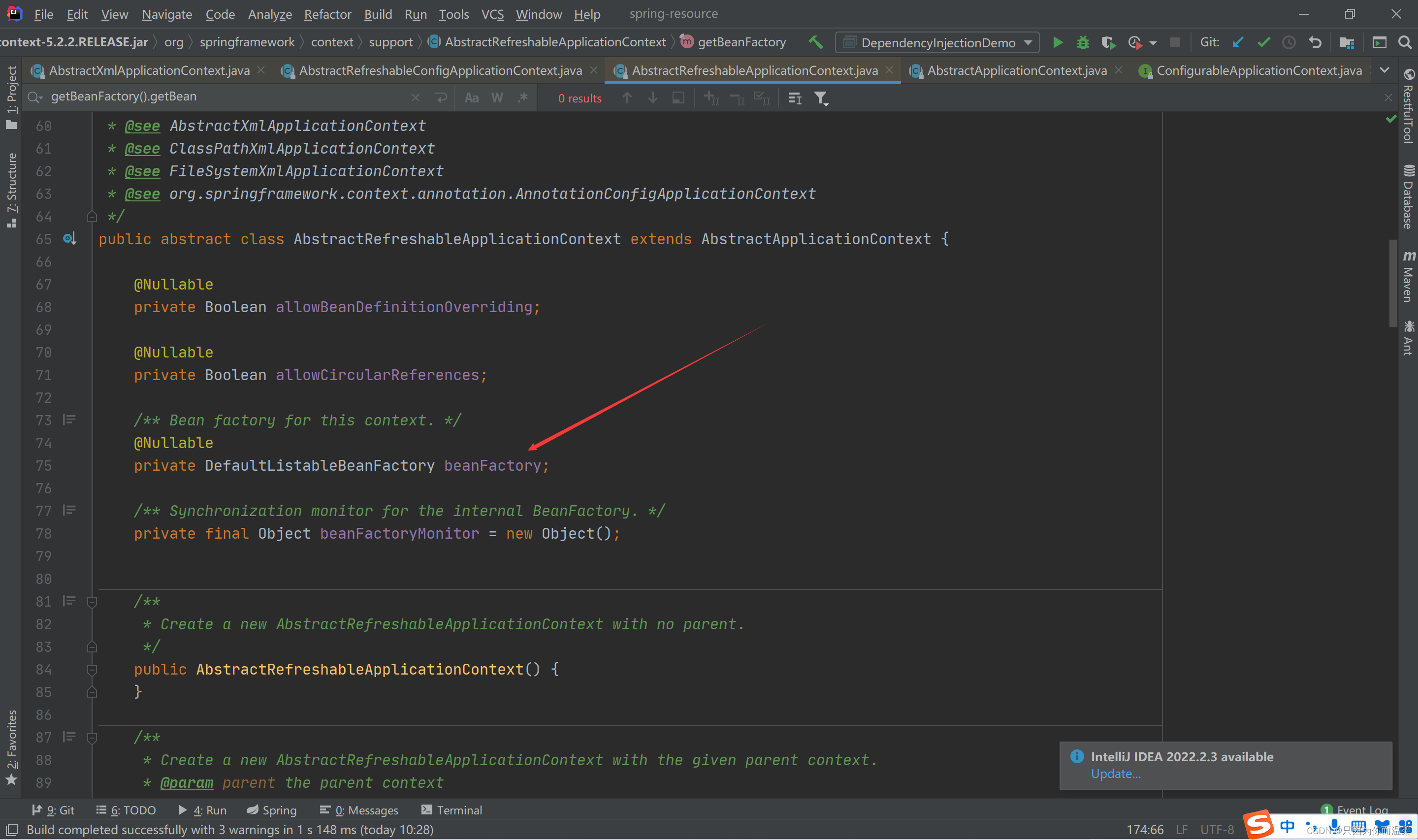Switch to AbstractApplicationContext.java tab
1418x840 pixels.
pyautogui.click(x=1016, y=70)
